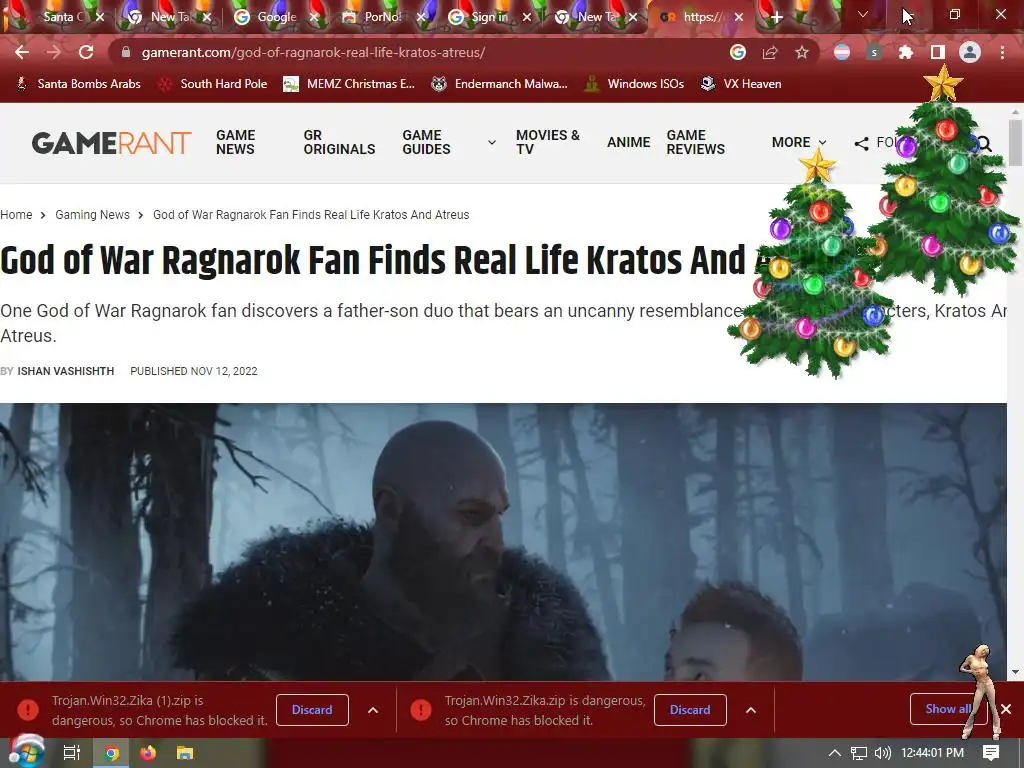Viewport: 1024px width, 768px height.
Task: Open Task View on the taskbar
Action: coord(71,753)
